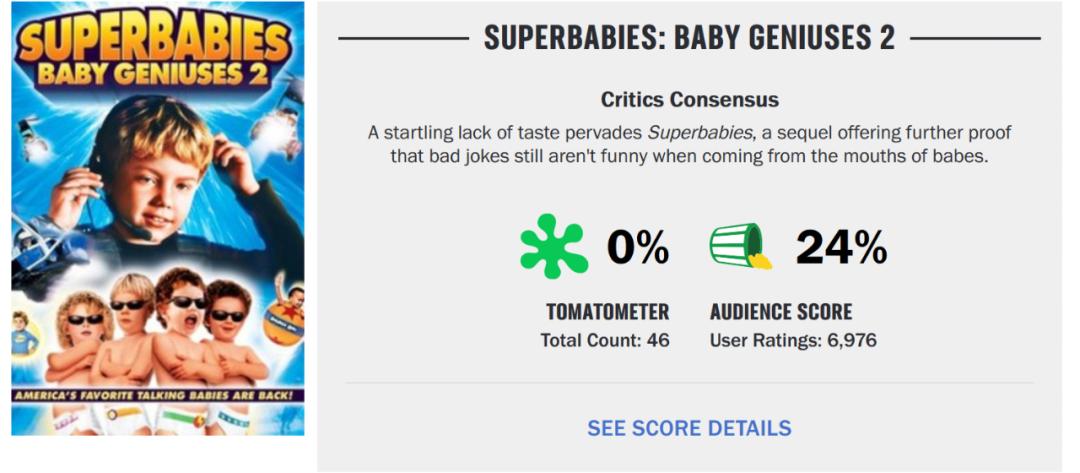1080x473 pixels.
Task: Select the AUDIENCE SCORE label
Action: coord(781,311)
